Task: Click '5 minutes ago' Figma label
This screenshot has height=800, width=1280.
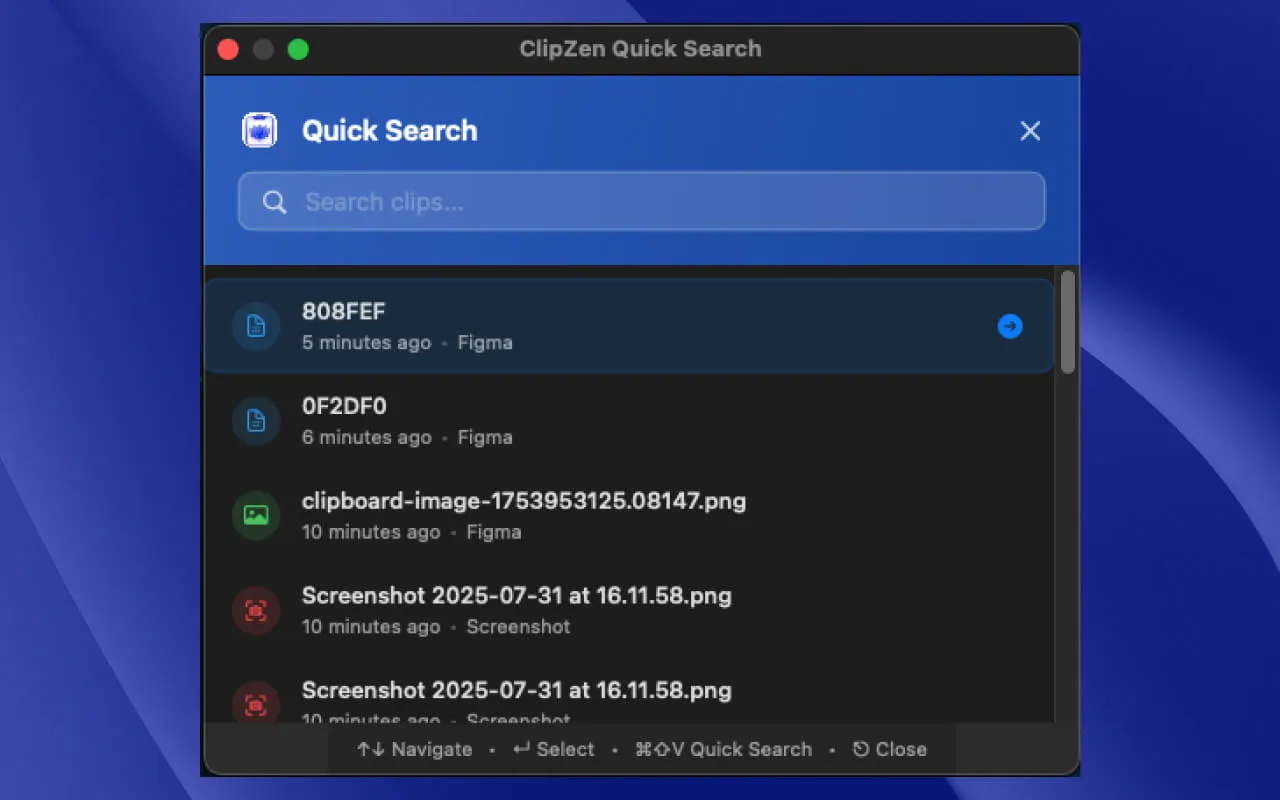Action: pos(407,342)
